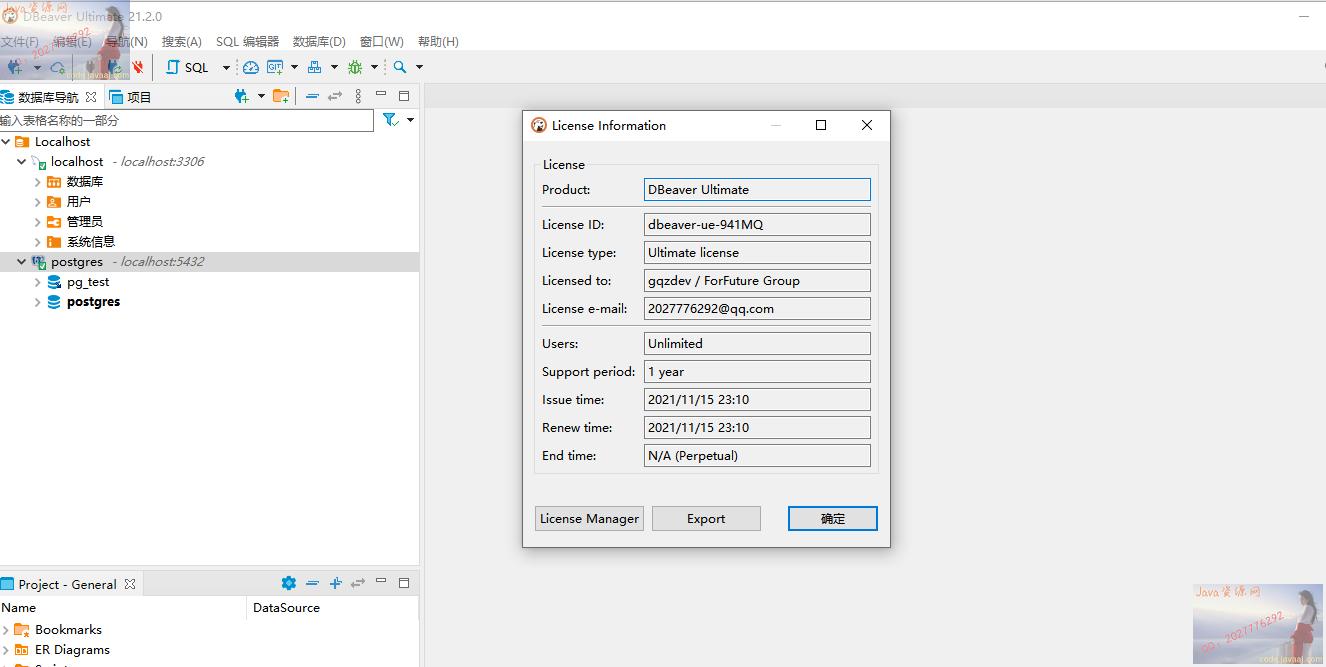
Task: Toggle link with editor in database navigator
Action: pos(335,96)
